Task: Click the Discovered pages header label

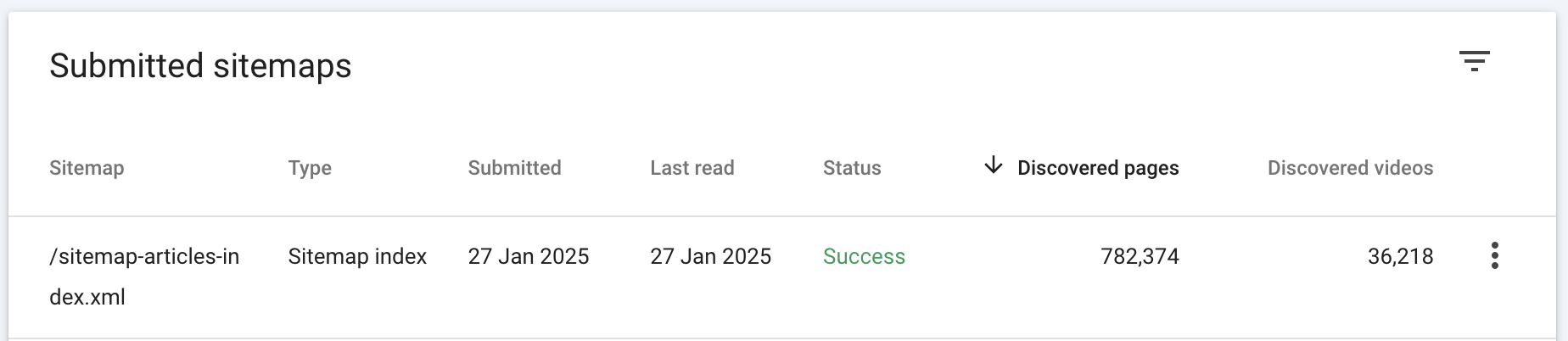Action: [x=1098, y=168]
